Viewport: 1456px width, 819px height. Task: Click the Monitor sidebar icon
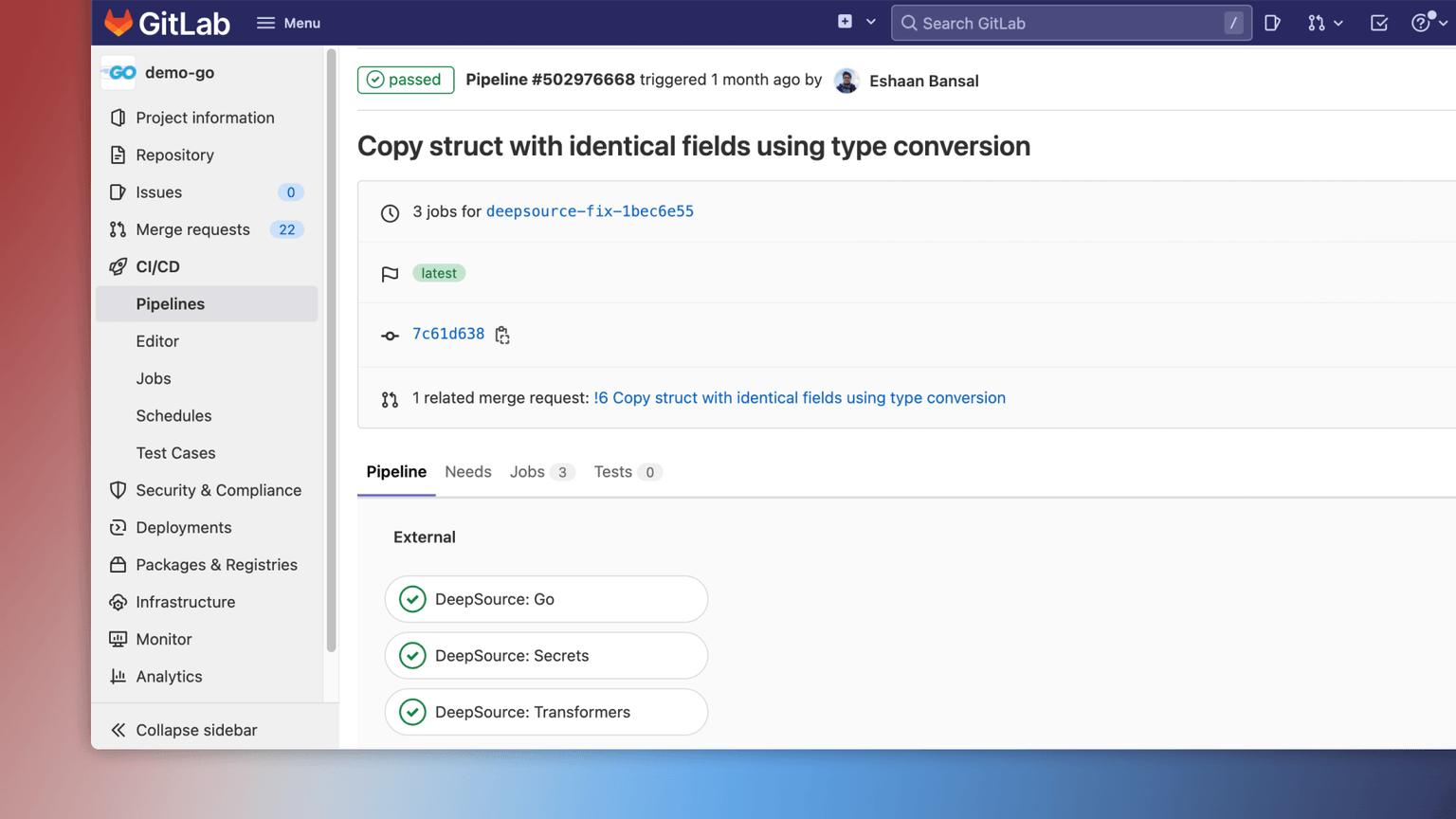[x=118, y=639]
